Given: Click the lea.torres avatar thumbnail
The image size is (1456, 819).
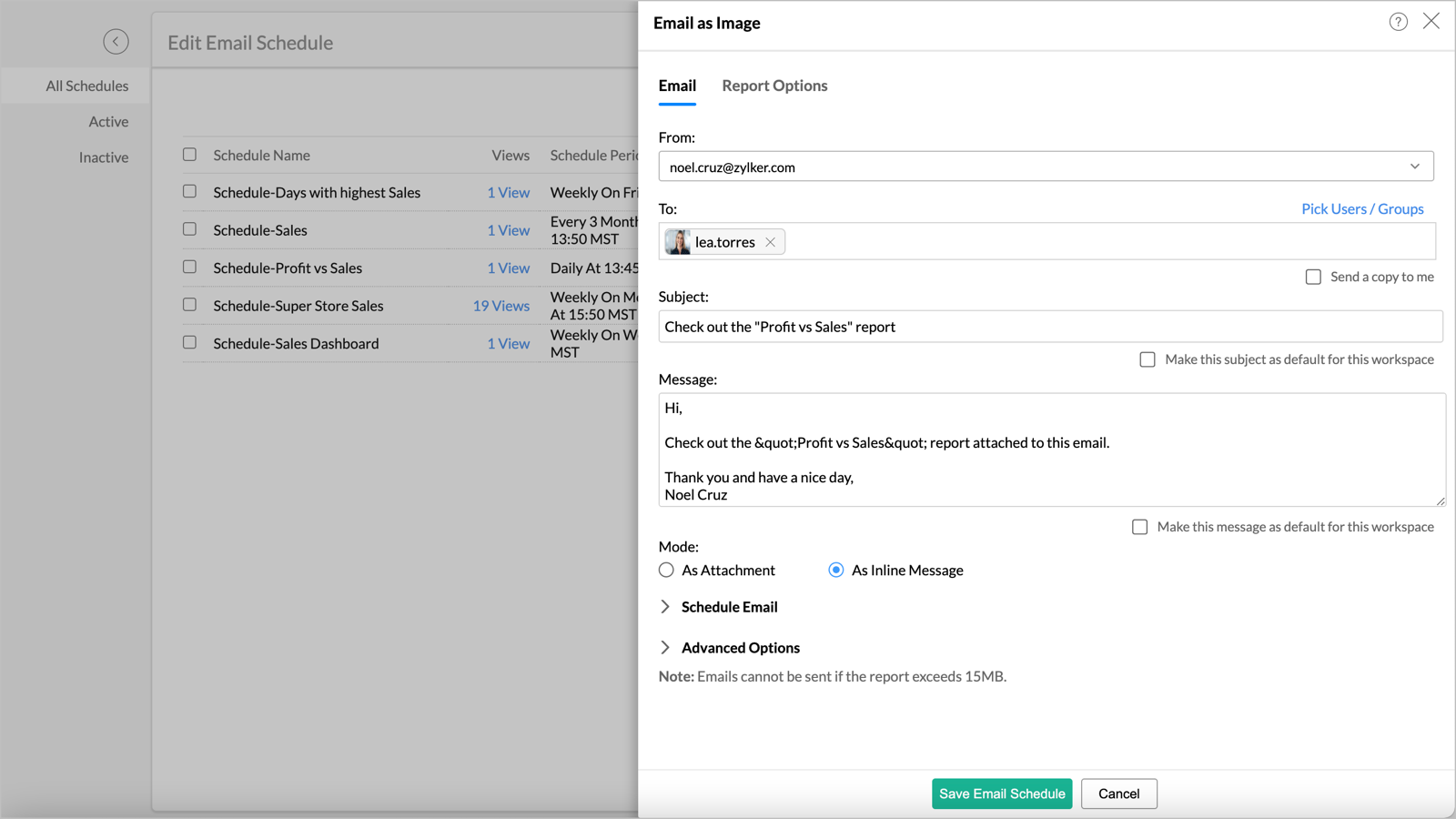Looking at the screenshot, I should pyautogui.click(x=676, y=241).
